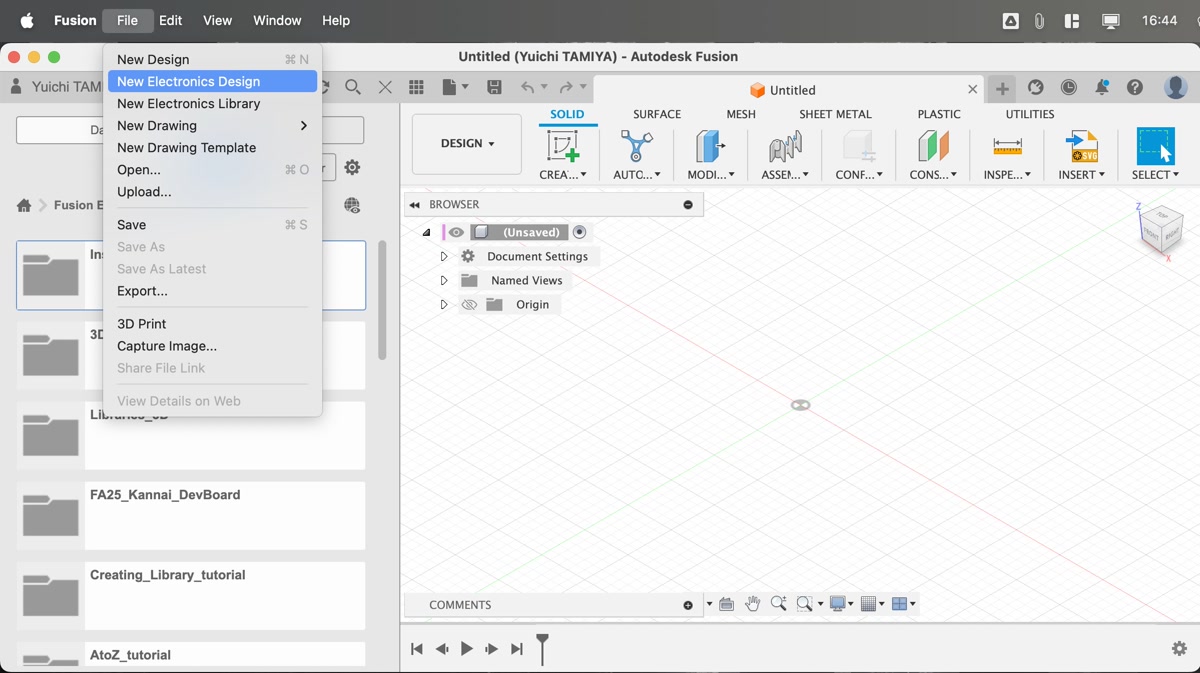This screenshot has height=673, width=1200.
Task: Click the Configure tool icon
Action: [x=858, y=147]
